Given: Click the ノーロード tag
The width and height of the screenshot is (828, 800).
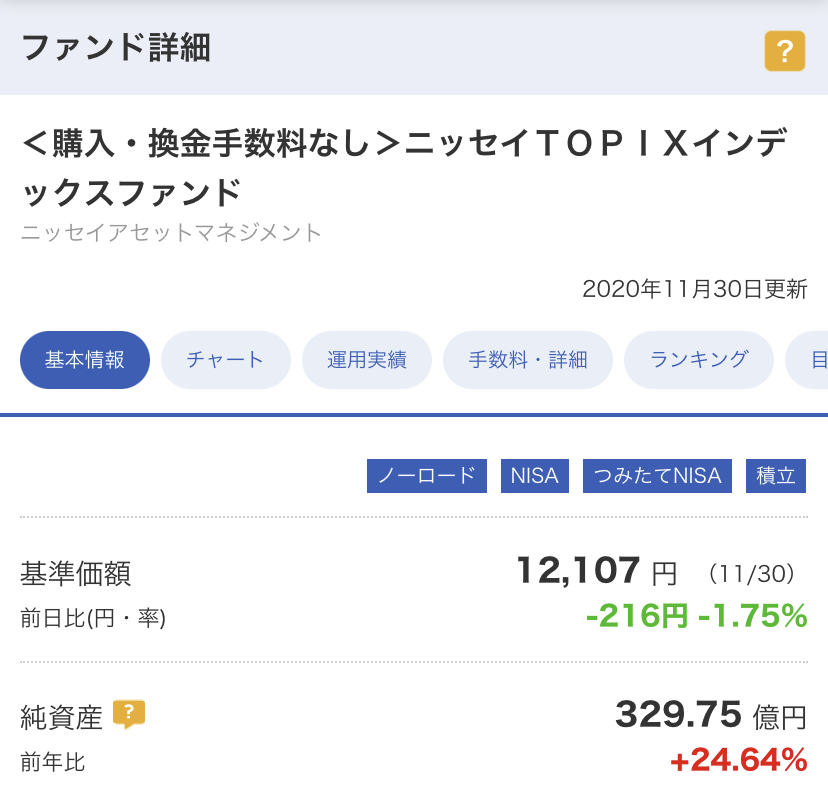Looking at the screenshot, I should pos(427,476).
